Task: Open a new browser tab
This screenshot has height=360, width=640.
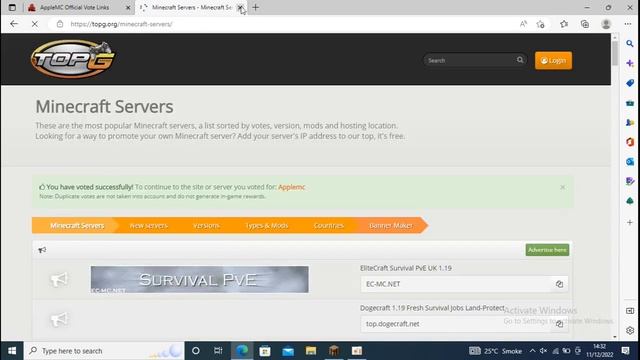Action: [x=256, y=7]
